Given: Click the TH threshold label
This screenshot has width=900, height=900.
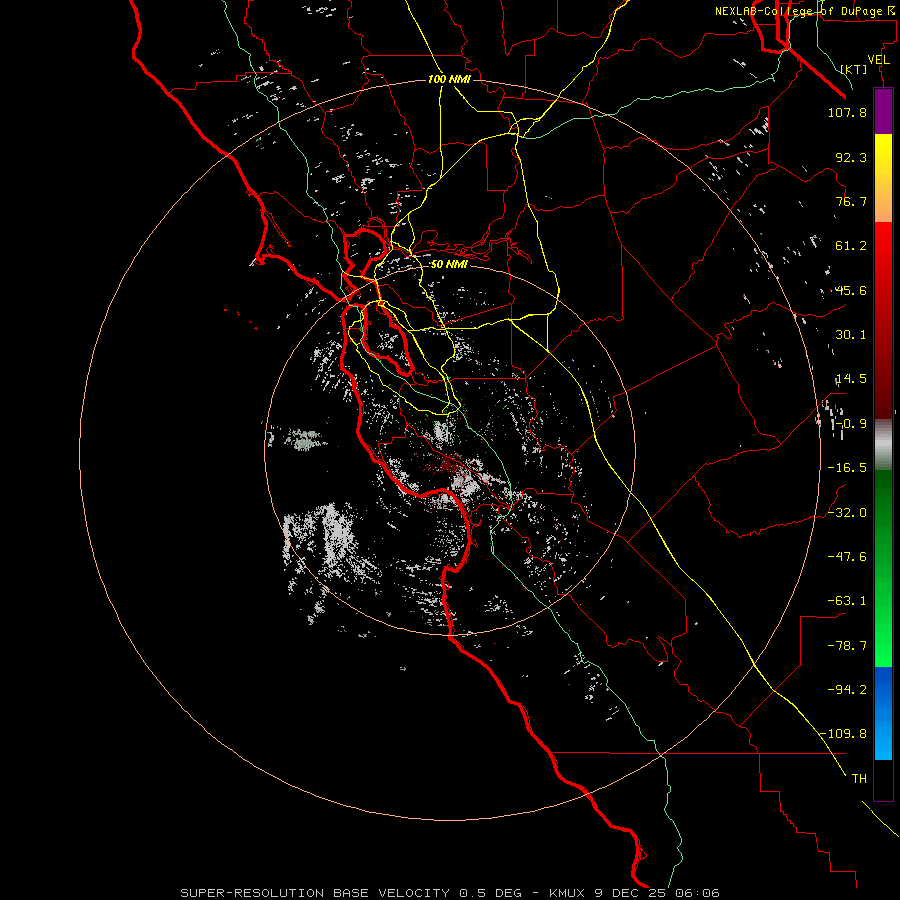Looking at the screenshot, I should point(859,779).
